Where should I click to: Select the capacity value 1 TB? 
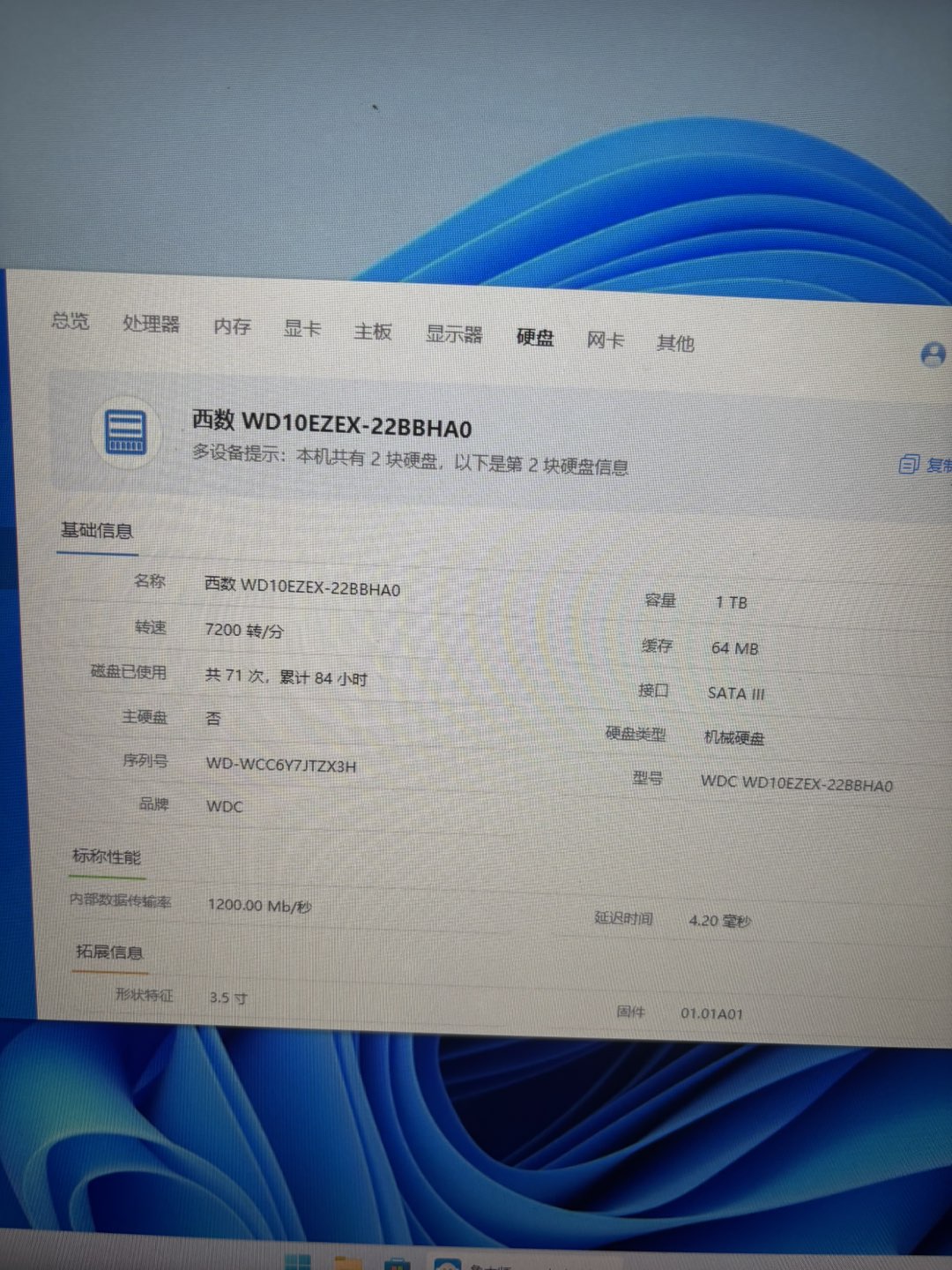(x=731, y=602)
